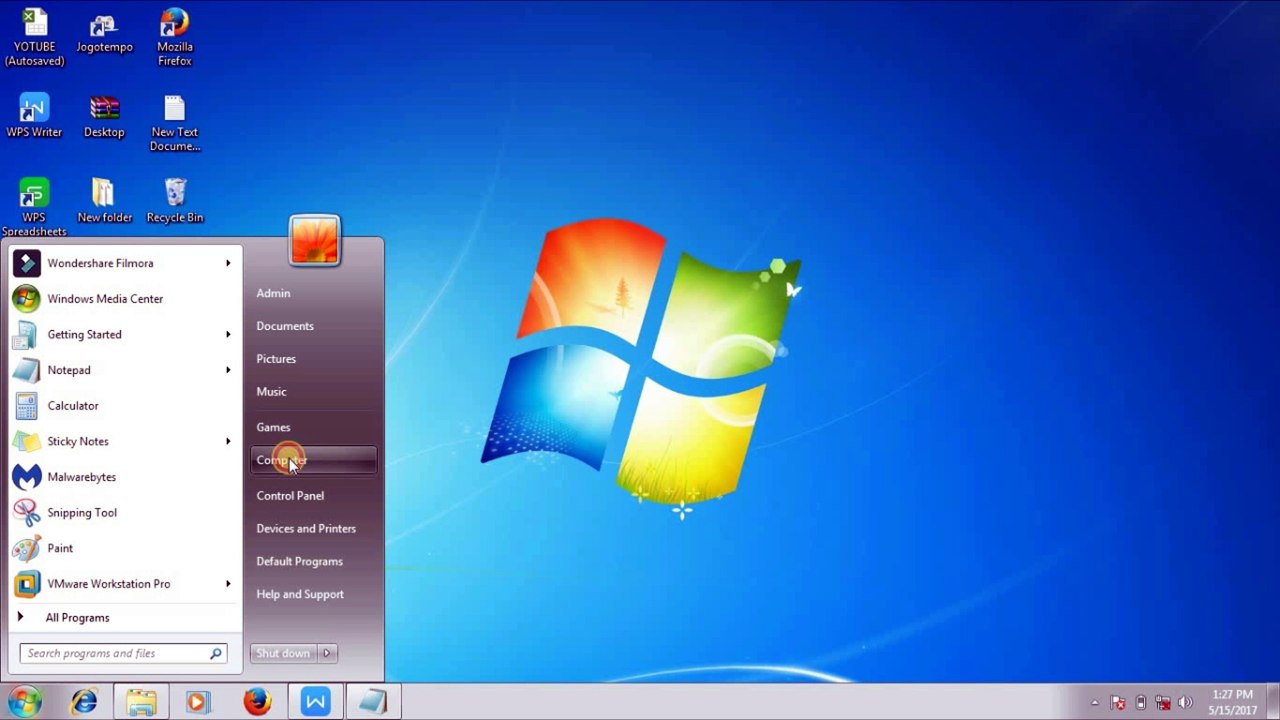
Task: Launch Windows Media Center icon
Action: (26, 299)
